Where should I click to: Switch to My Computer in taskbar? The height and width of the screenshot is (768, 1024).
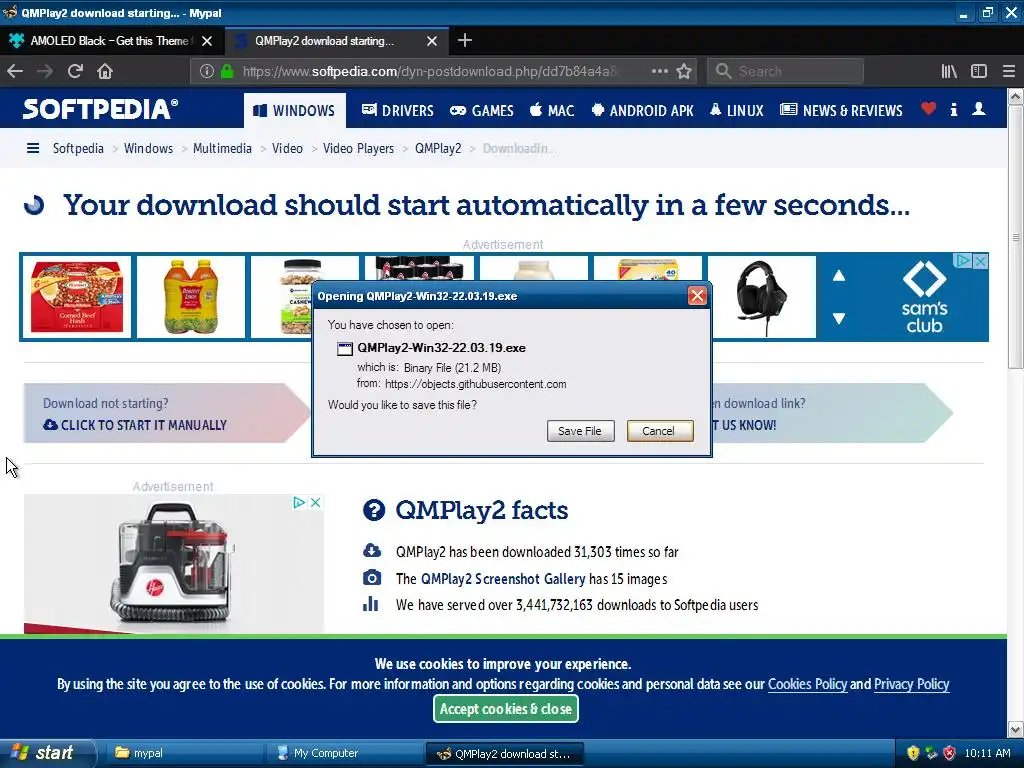pos(344,753)
